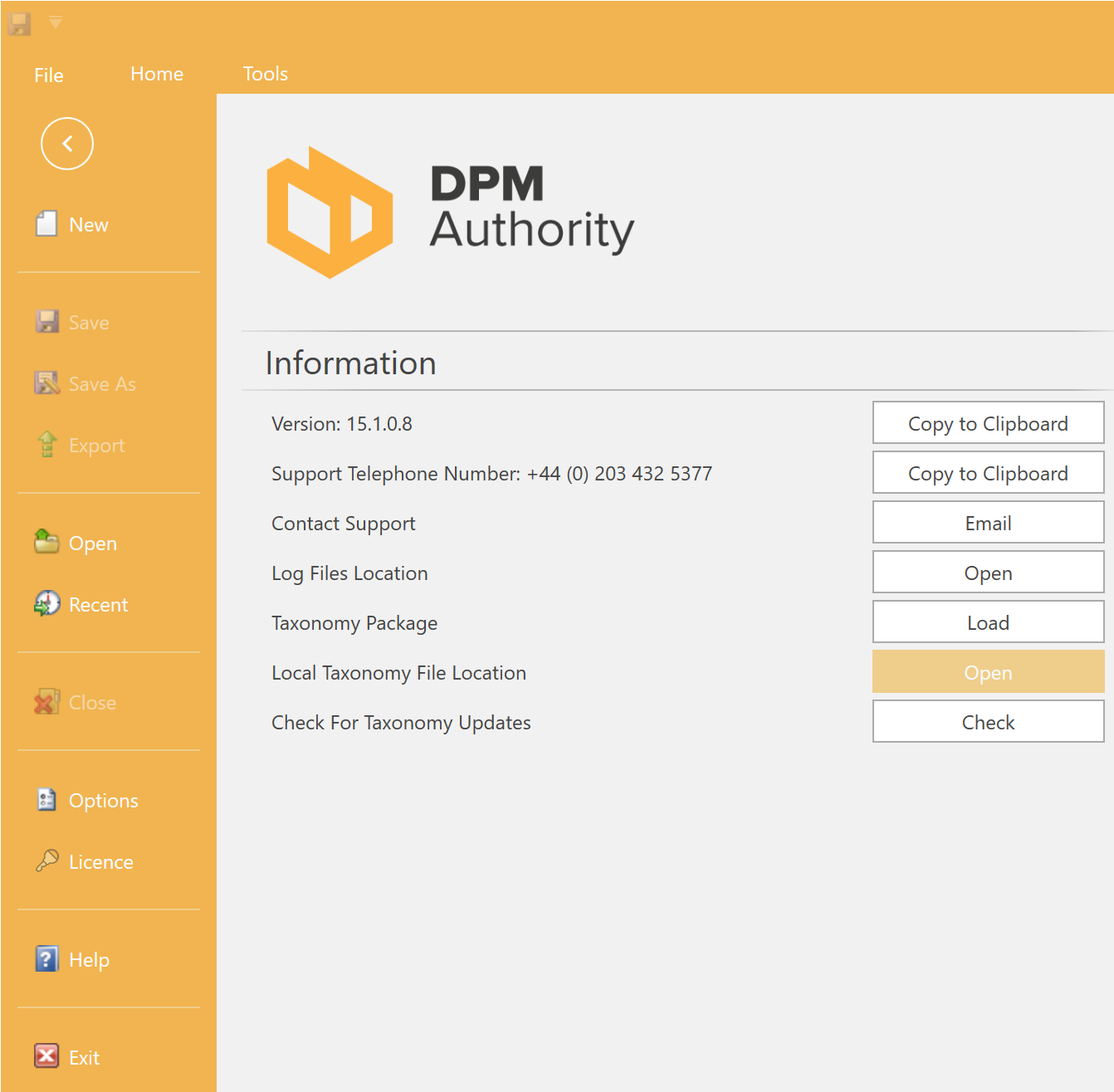Click the Help question mark icon
1114x1092 pixels.
click(46, 958)
